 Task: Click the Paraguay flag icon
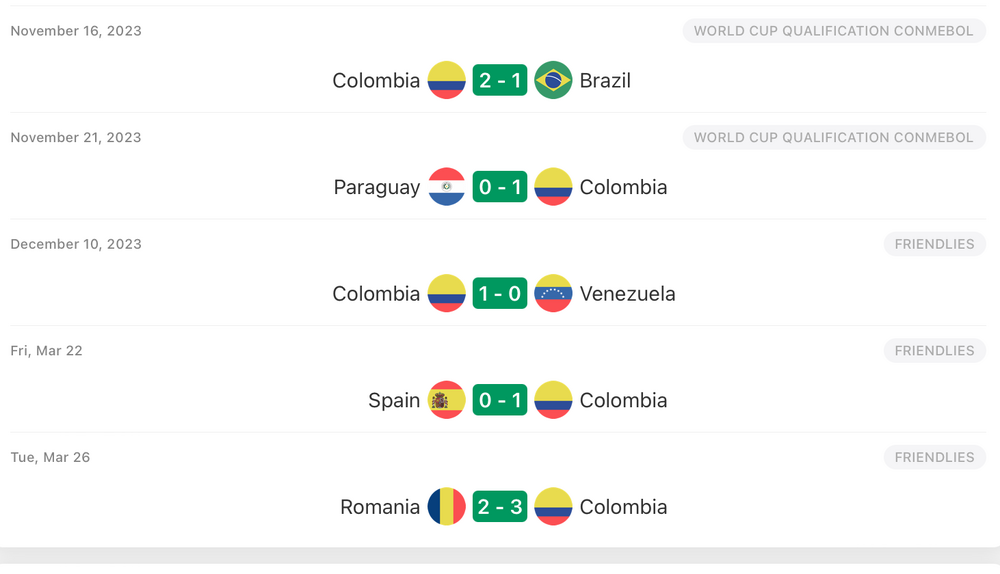coord(446,187)
